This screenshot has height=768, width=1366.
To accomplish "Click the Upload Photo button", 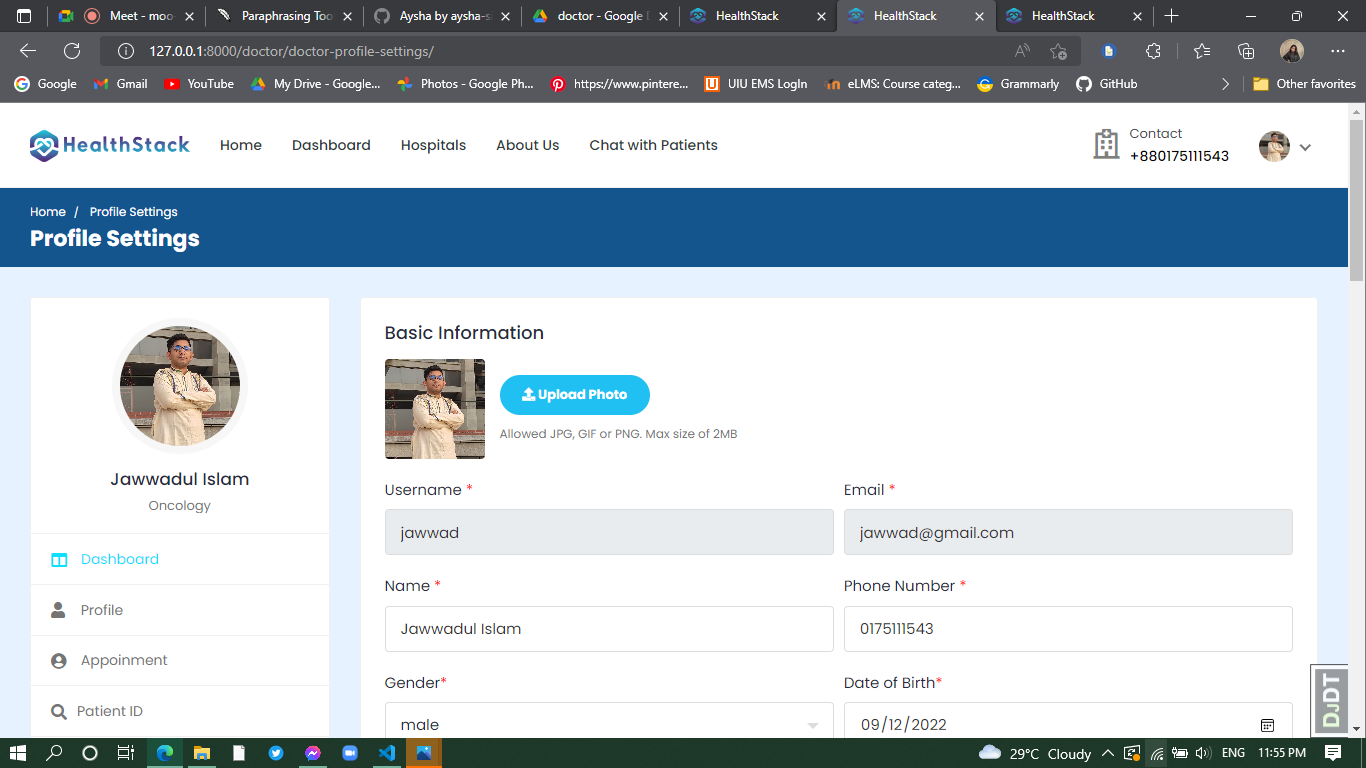I will 574,394.
